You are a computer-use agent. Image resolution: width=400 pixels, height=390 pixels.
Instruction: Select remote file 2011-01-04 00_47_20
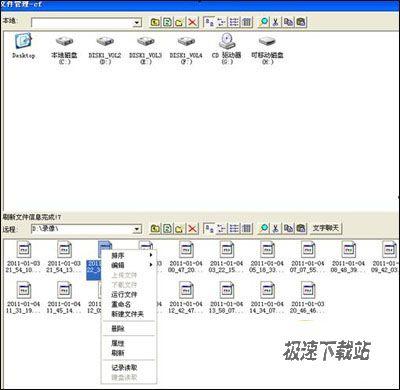[186, 257]
